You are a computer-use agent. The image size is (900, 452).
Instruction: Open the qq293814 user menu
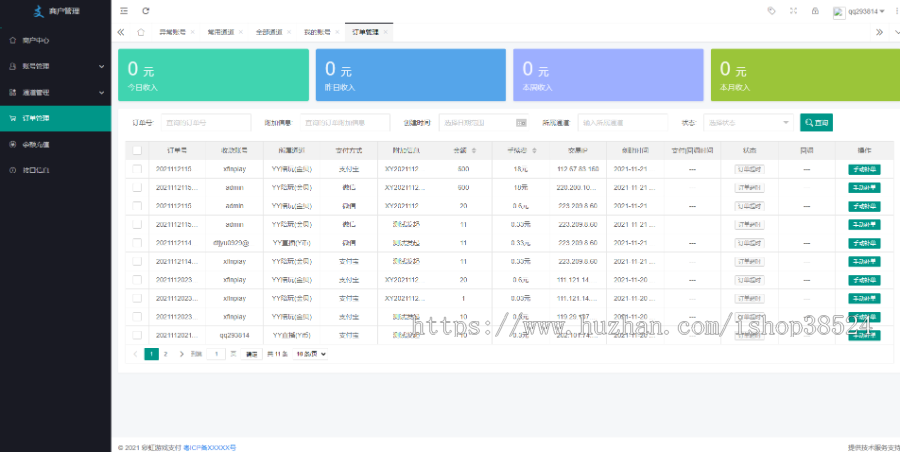[x=859, y=11]
